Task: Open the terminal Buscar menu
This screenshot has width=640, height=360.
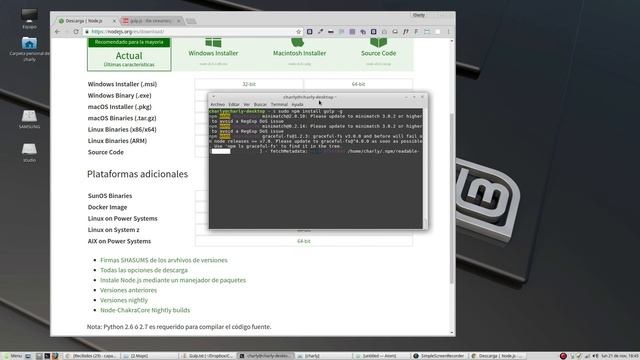Action: (x=260, y=104)
